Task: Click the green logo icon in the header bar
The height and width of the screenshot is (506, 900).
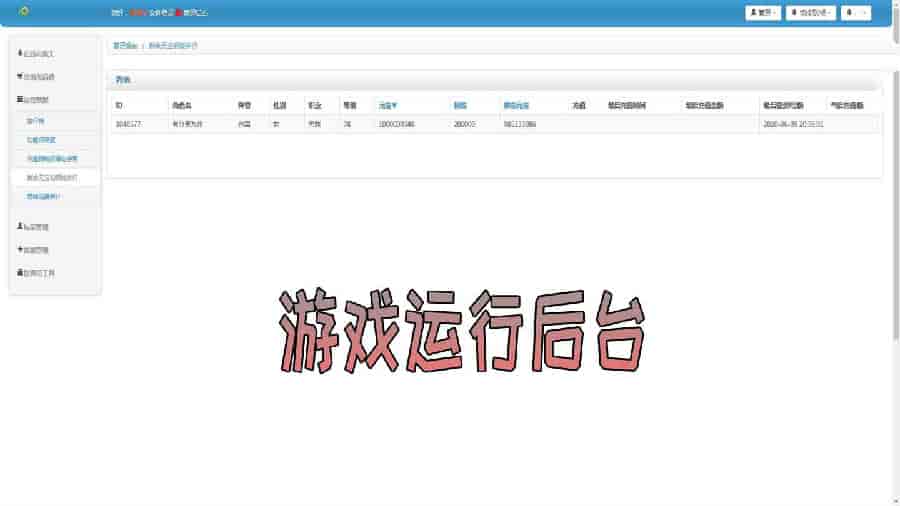Action: (x=24, y=11)
